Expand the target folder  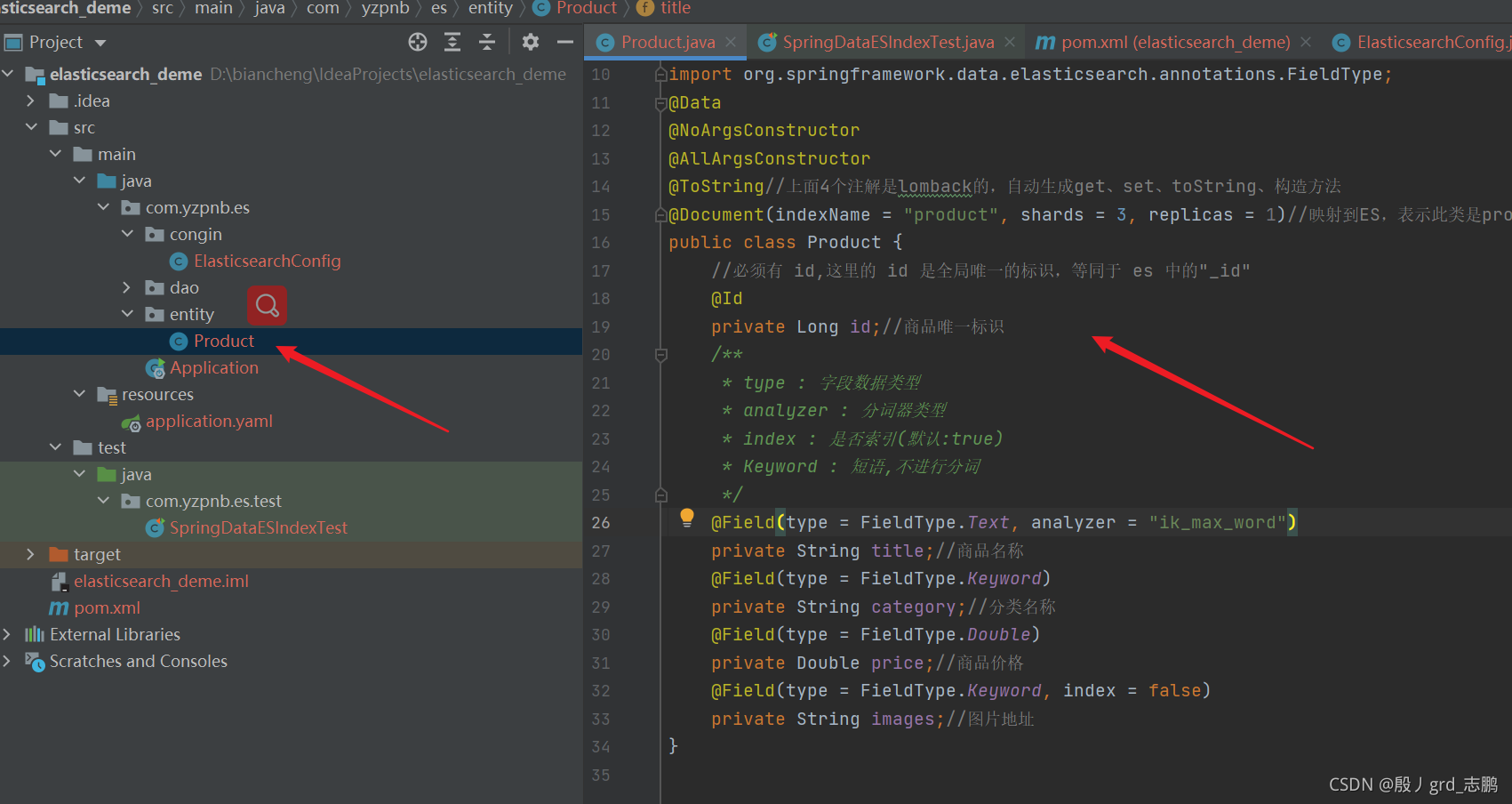point(31,554)
